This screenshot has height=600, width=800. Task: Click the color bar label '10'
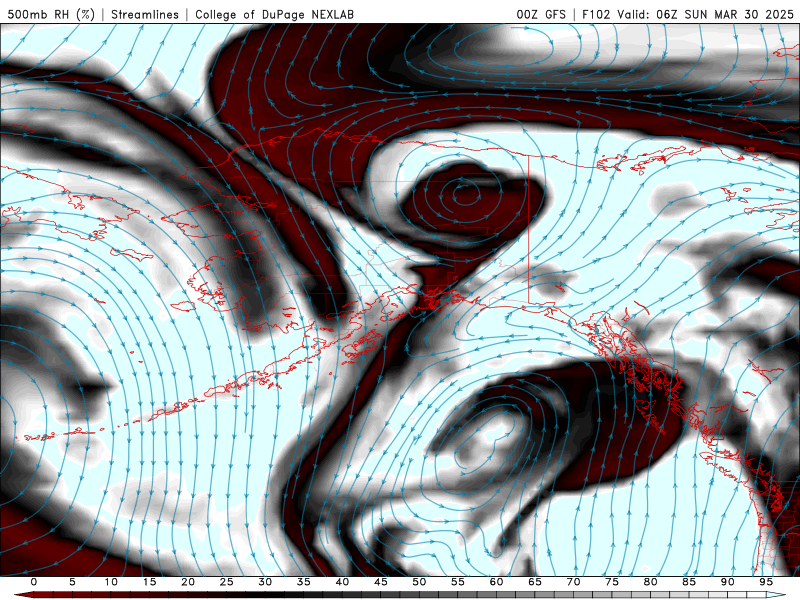tap(111, 582)
